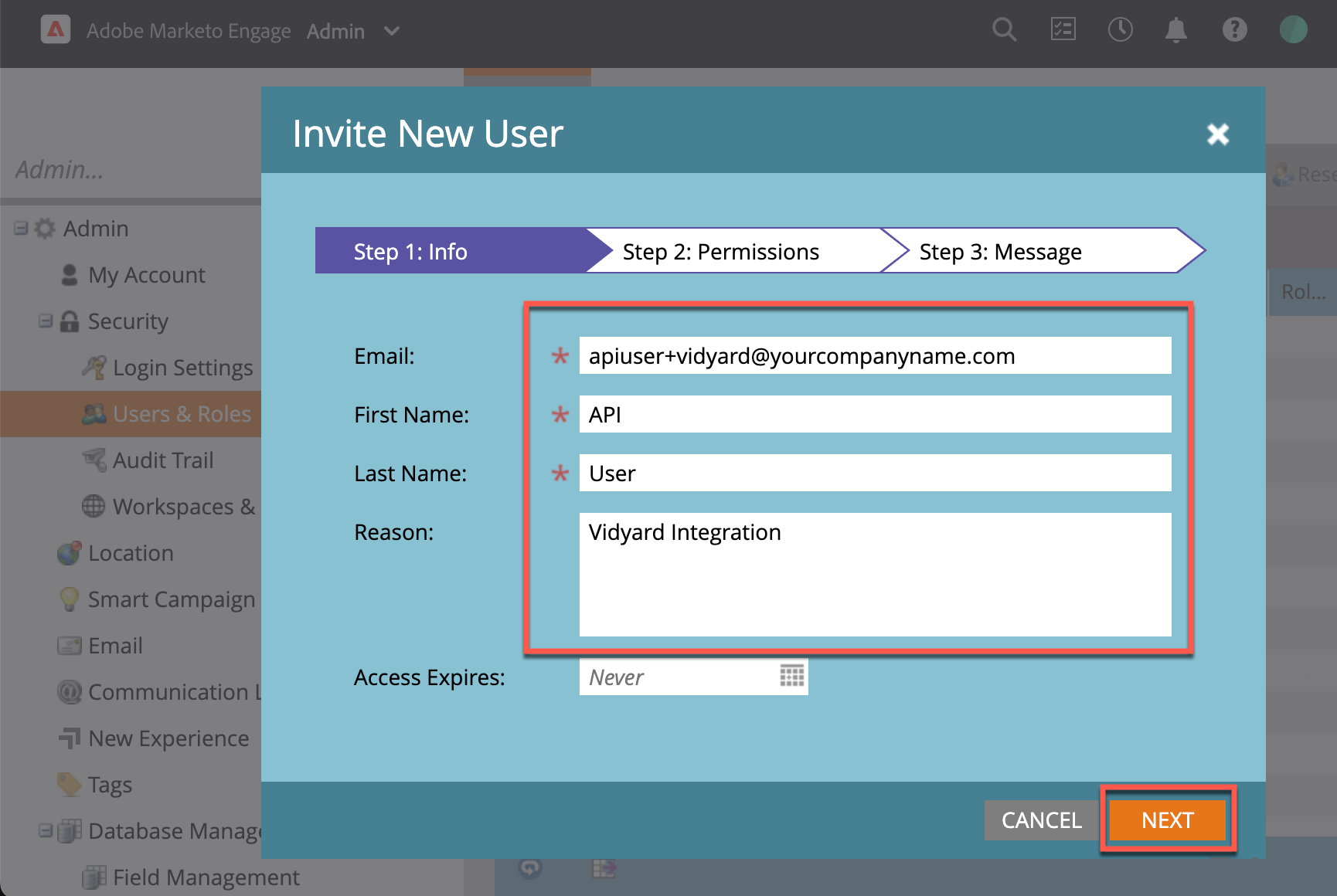Select Step 1: Info tab
This screenshot has height=896, width=1337.
452,251
